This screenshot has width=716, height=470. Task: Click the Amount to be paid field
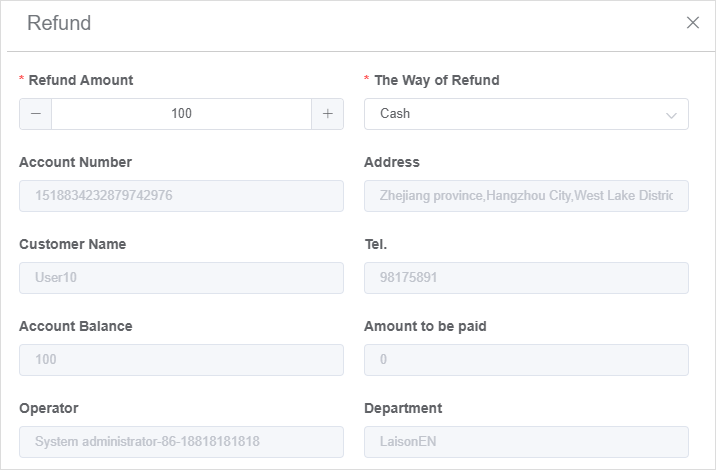tap(526, 360)
